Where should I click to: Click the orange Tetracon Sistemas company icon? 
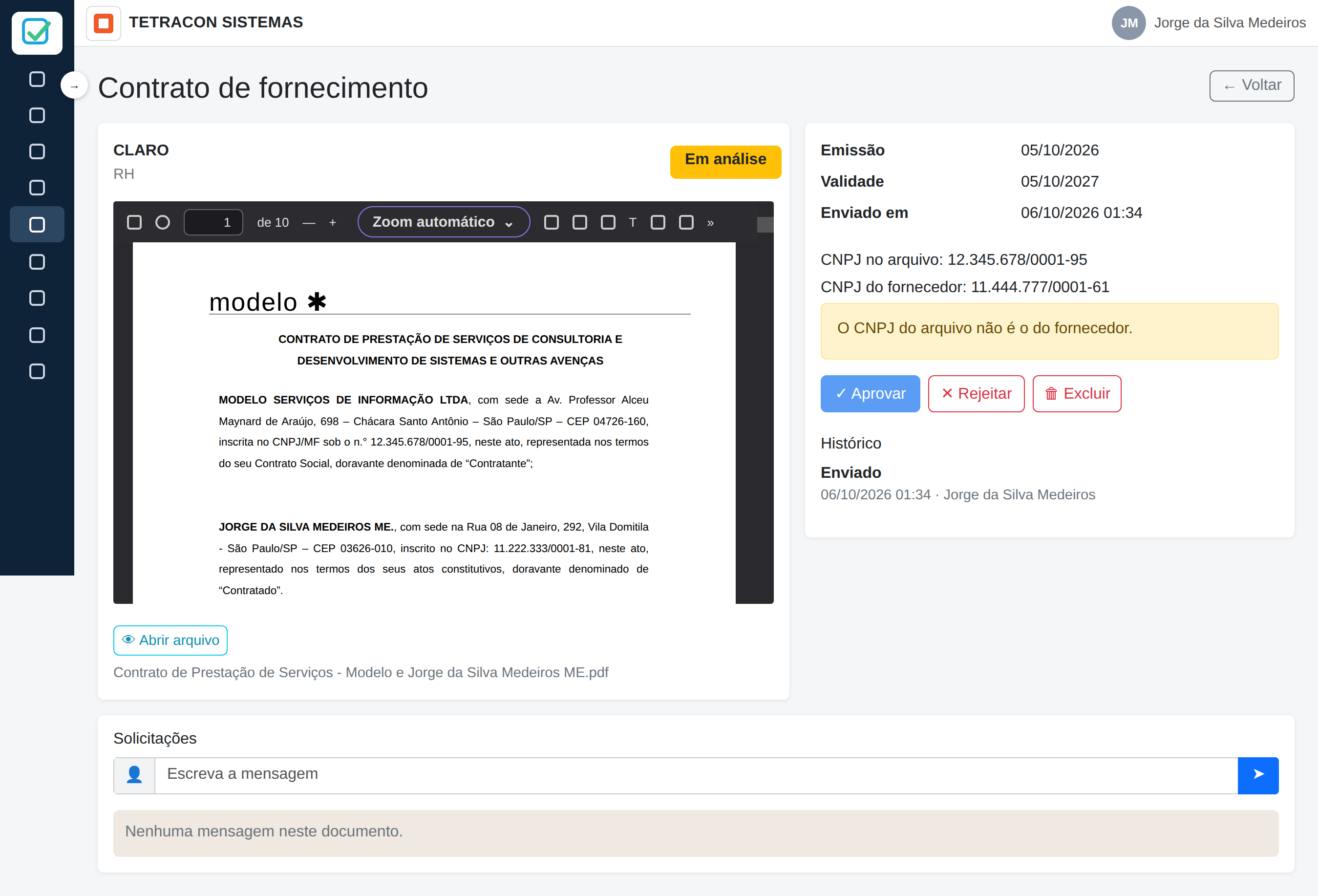point(103,23)
